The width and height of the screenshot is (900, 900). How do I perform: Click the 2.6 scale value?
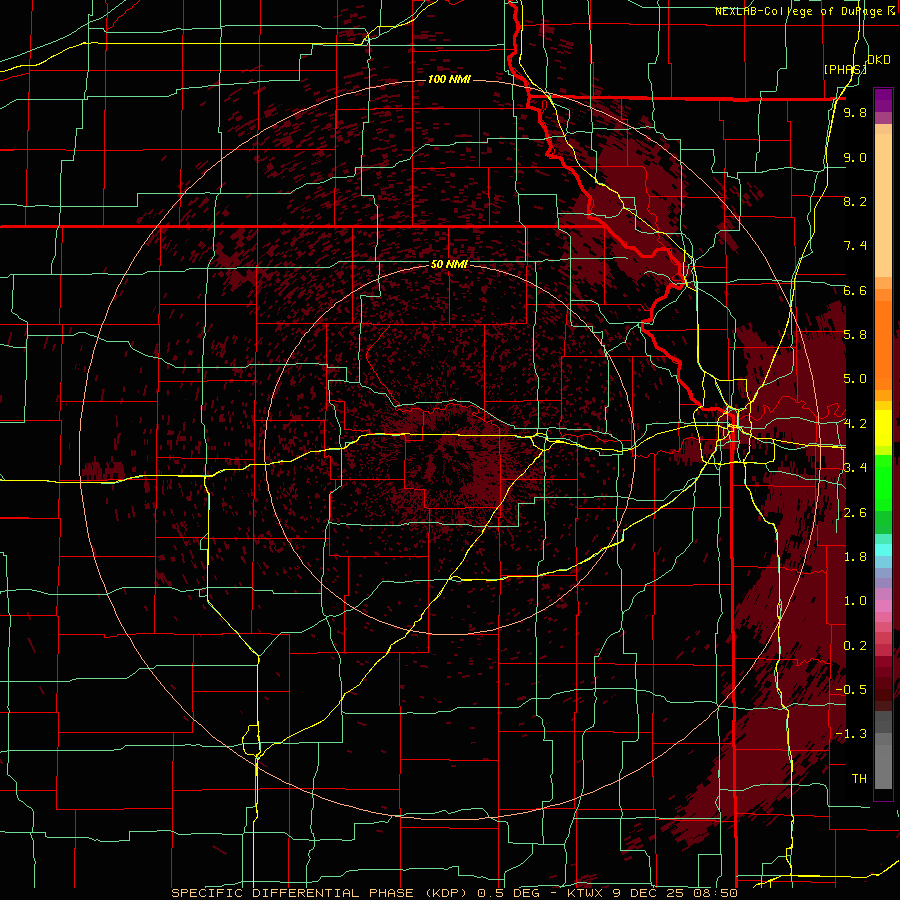click(855, 513)
